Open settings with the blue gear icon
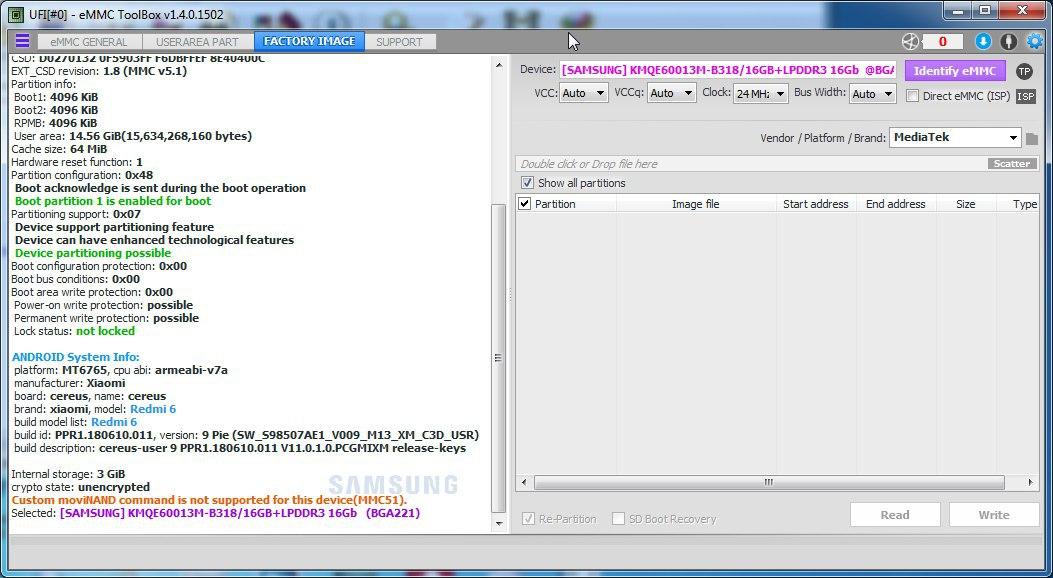 click(1035, 42)
